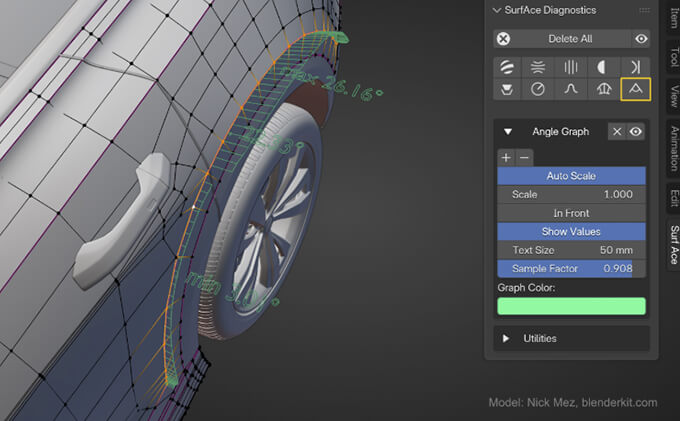680x421 pixels.
Task: Open the Animation sidebar tab
Action: (x=674, y=149)
